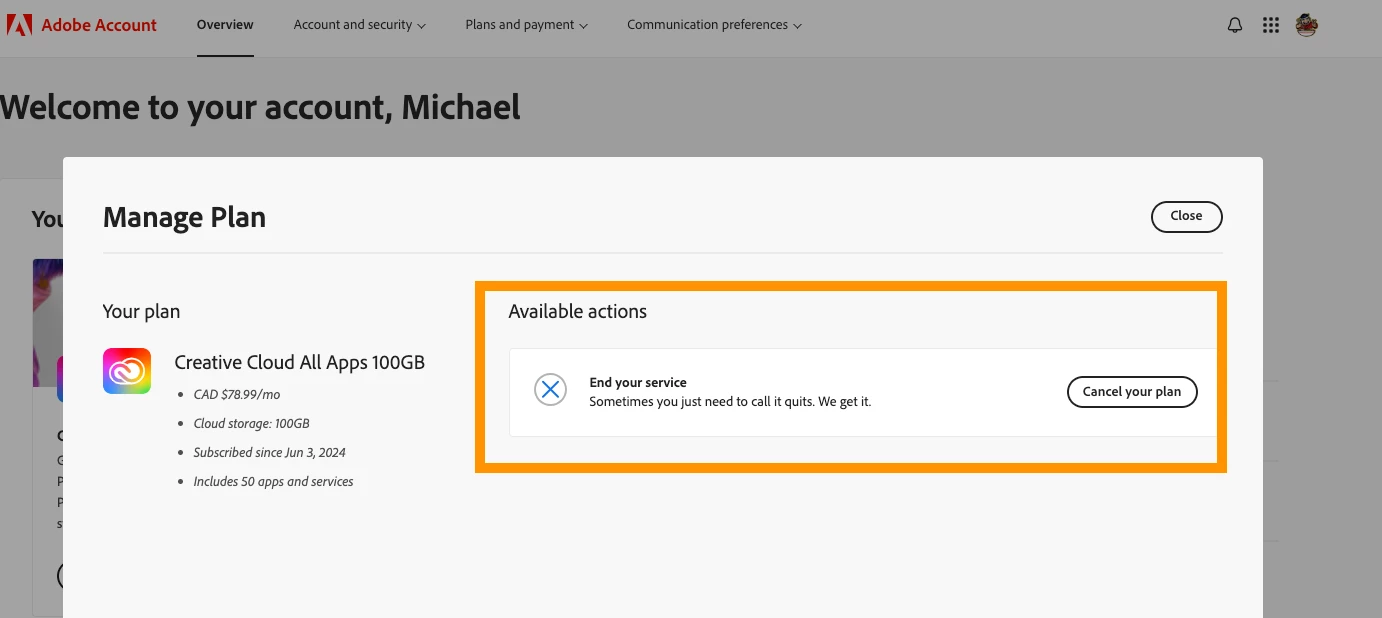1382x618 pixels.
Task: Click Includes 50 apps and services
Action: tap(273, 482)
